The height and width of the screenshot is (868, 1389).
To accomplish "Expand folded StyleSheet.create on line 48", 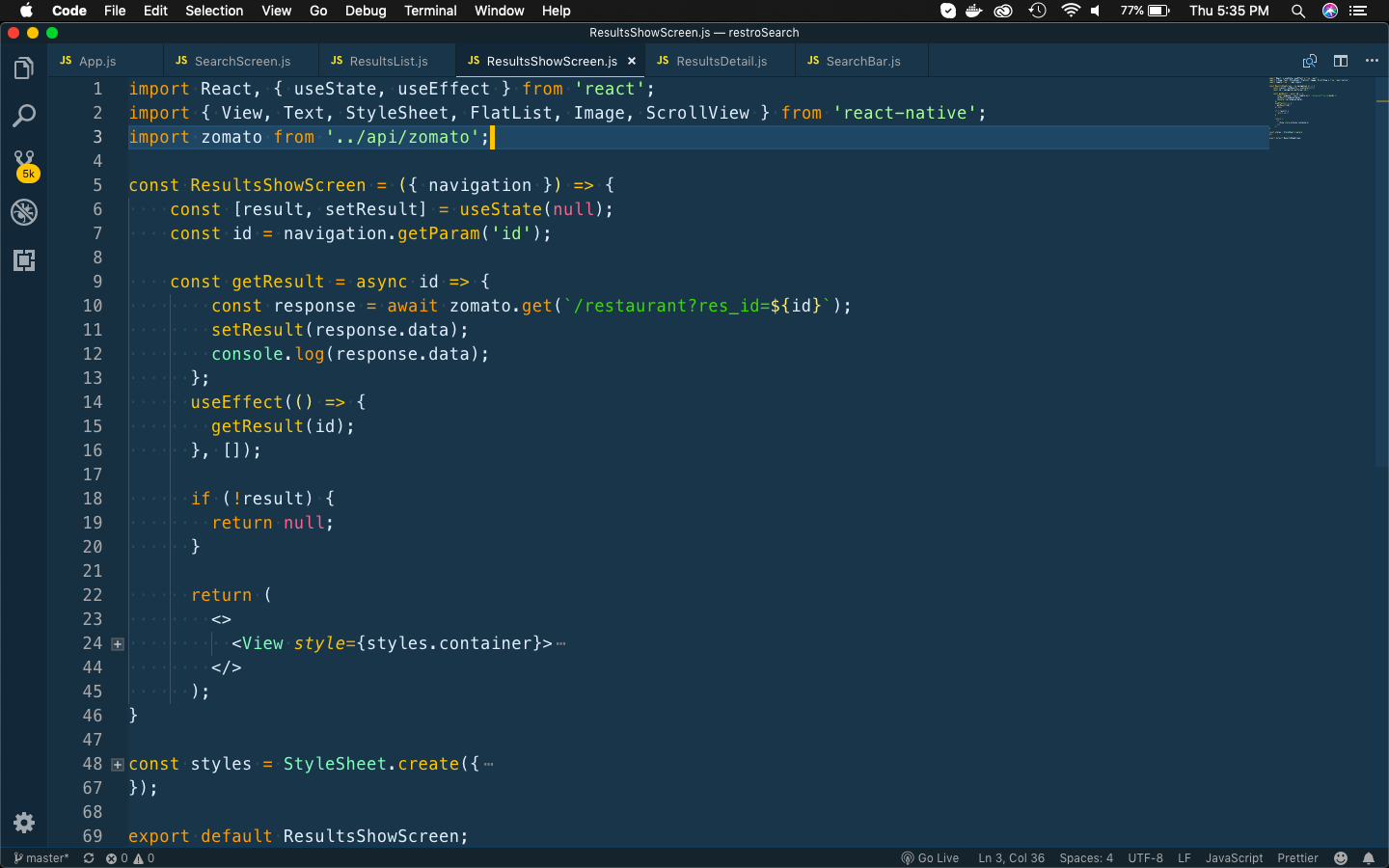I will [118, 764].
